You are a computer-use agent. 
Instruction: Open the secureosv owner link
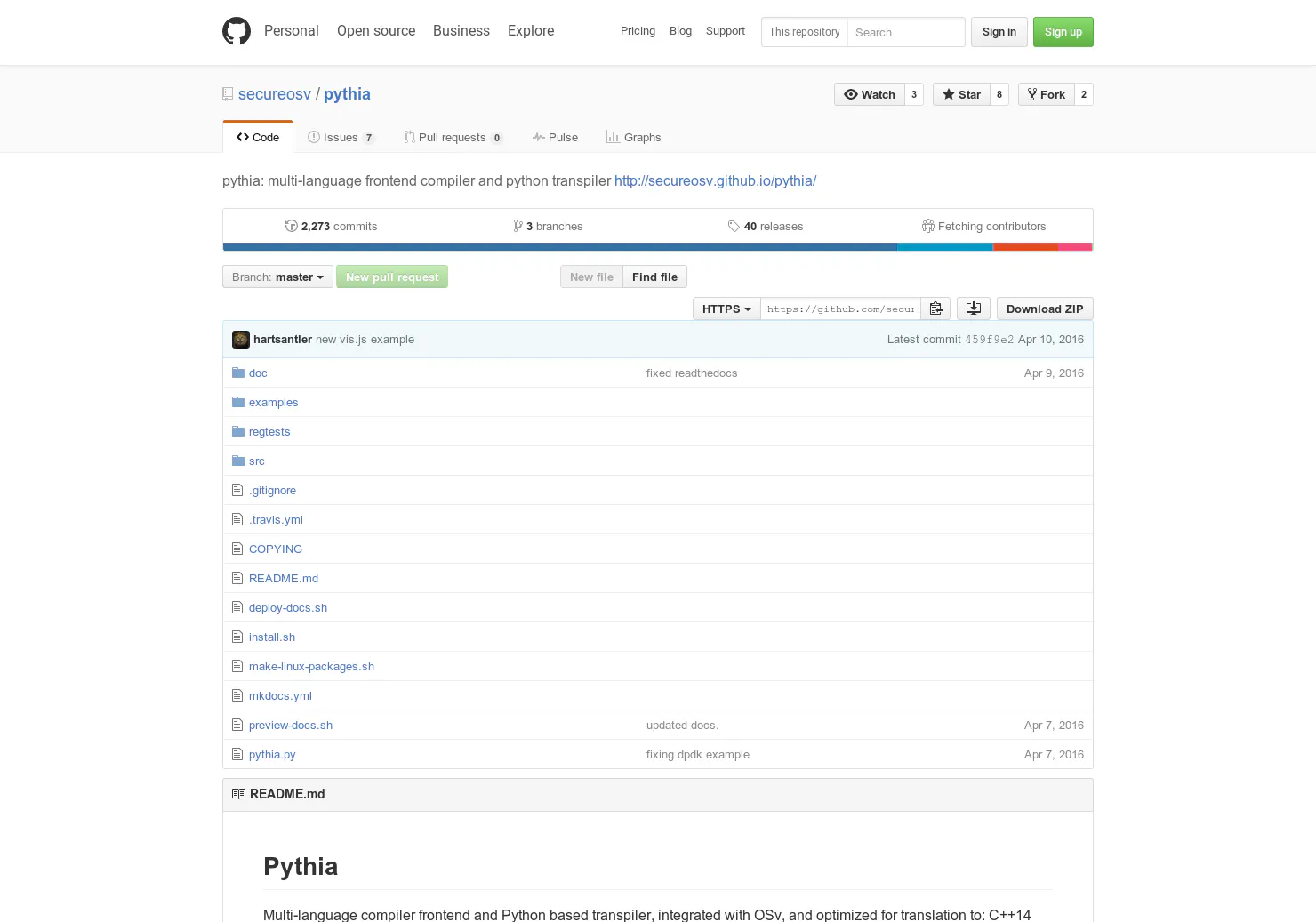275,94
